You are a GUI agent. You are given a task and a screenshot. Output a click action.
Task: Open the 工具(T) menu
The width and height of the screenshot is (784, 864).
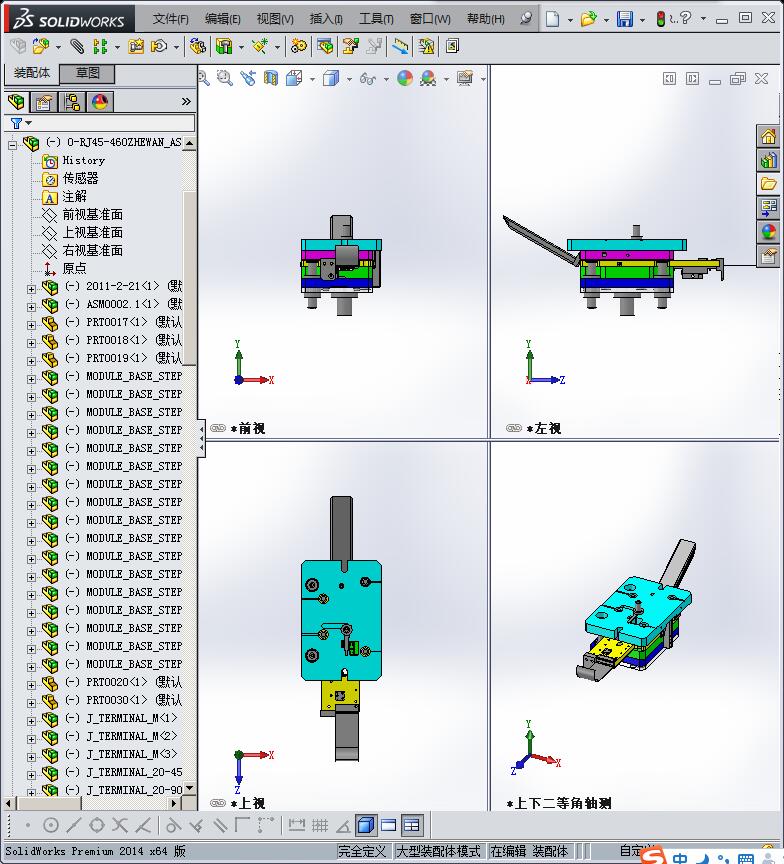pyautogui.click(x=376, y=19)
